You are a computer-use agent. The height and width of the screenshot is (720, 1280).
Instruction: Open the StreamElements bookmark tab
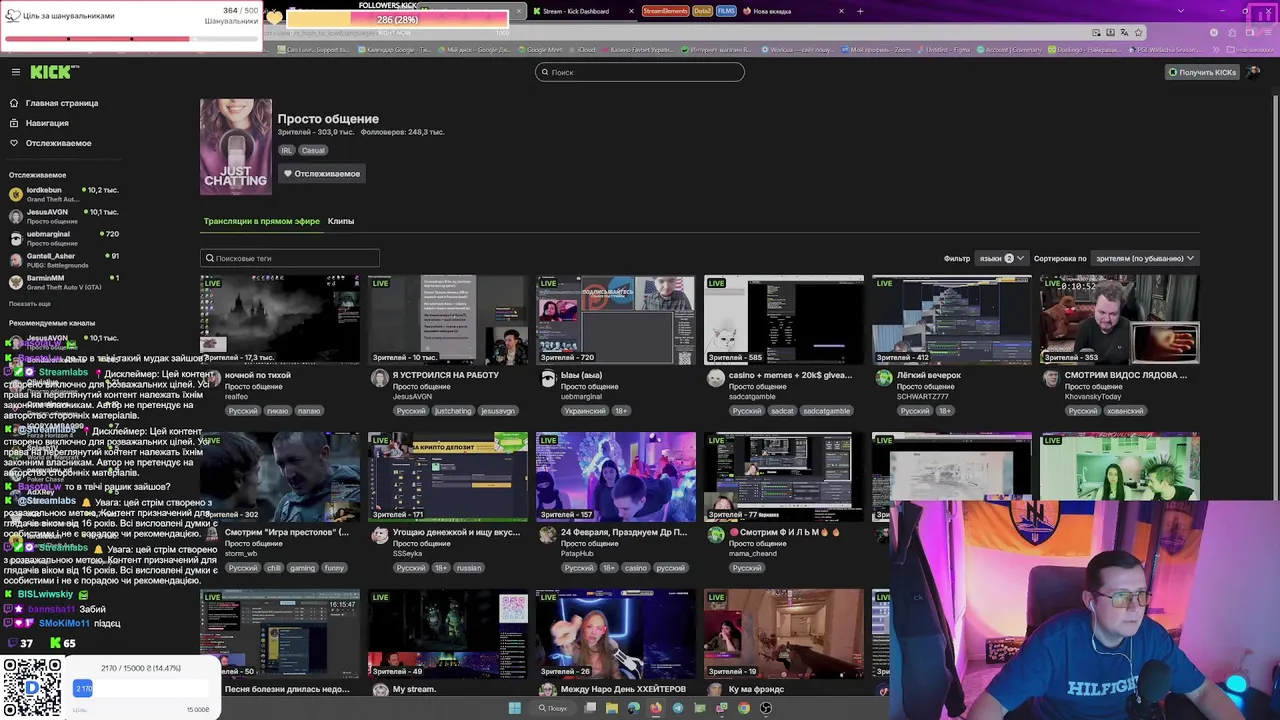[665, 11]
